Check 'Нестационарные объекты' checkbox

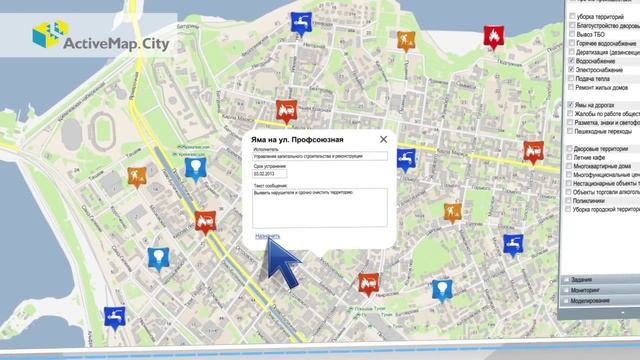tap(569, 183)
